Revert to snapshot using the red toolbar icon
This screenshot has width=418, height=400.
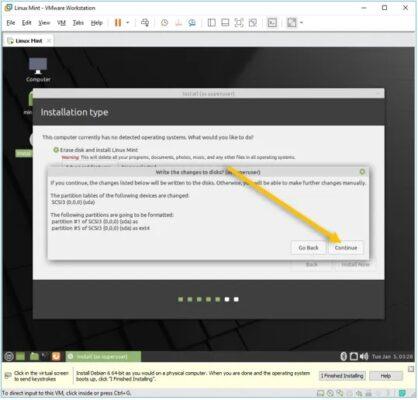coord(178,23)
